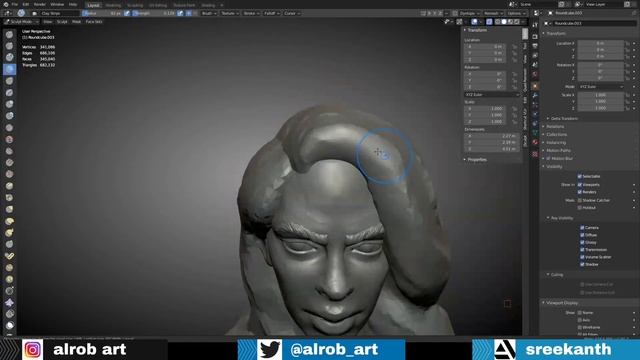Open the Render properties tab
640x360 pixels.
coord(535,36)
